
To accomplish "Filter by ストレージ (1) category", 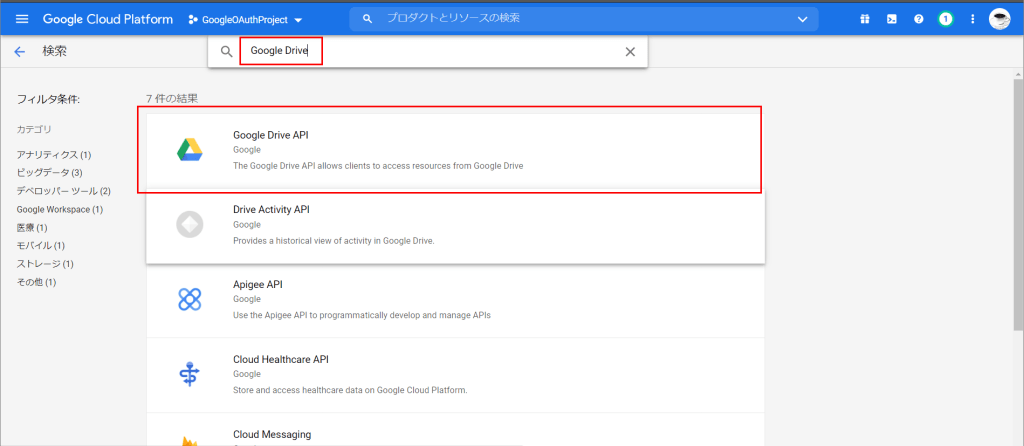I will pos(45,264).
